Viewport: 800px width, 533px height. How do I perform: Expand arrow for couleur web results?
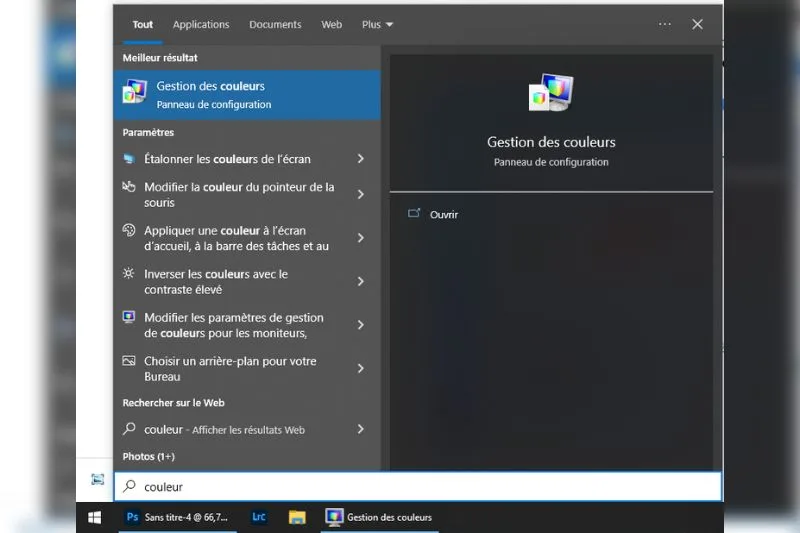coord(361,429)
